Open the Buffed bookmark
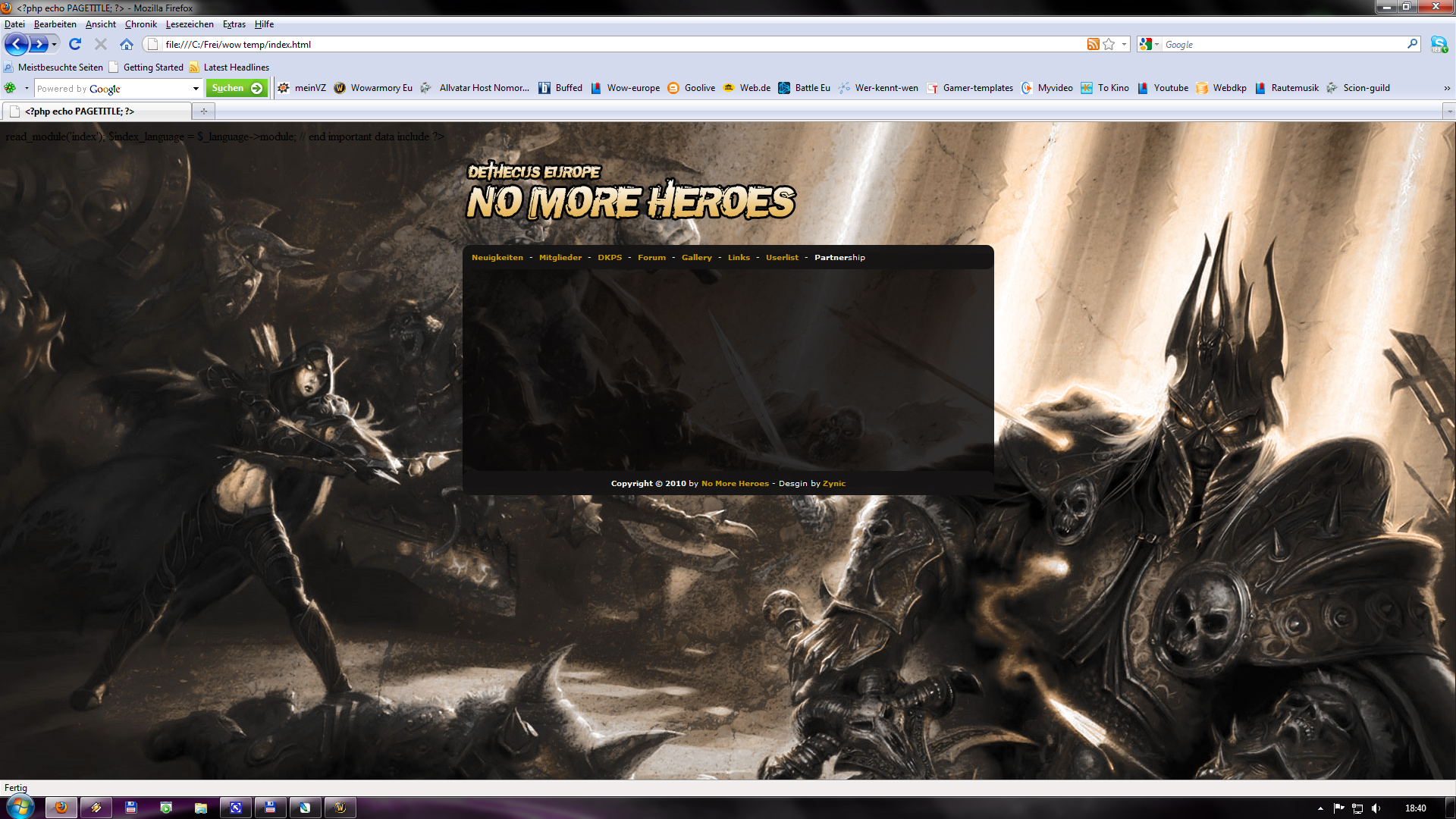This screenshot has height=819, width=1456. coord(560,88)
